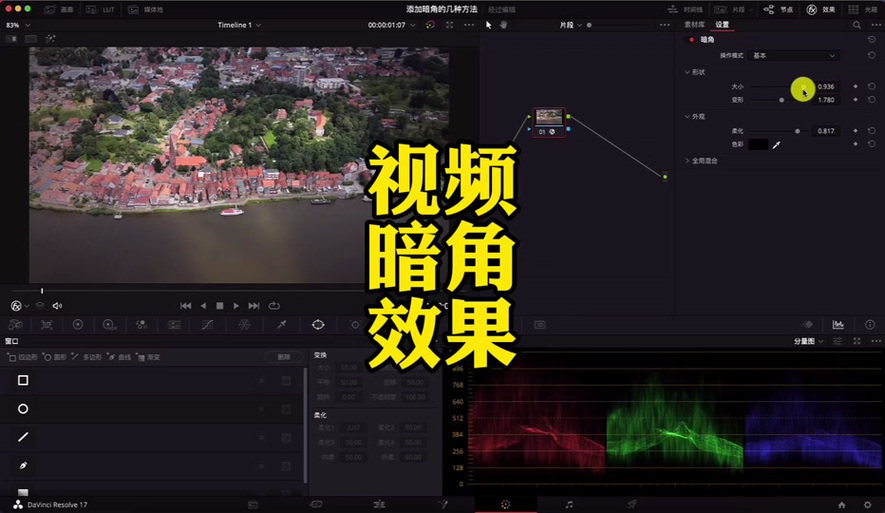This screenshot has height=513, width=885.
Task: Switch to the 素材库 library tab
Action: coord(695,25)
